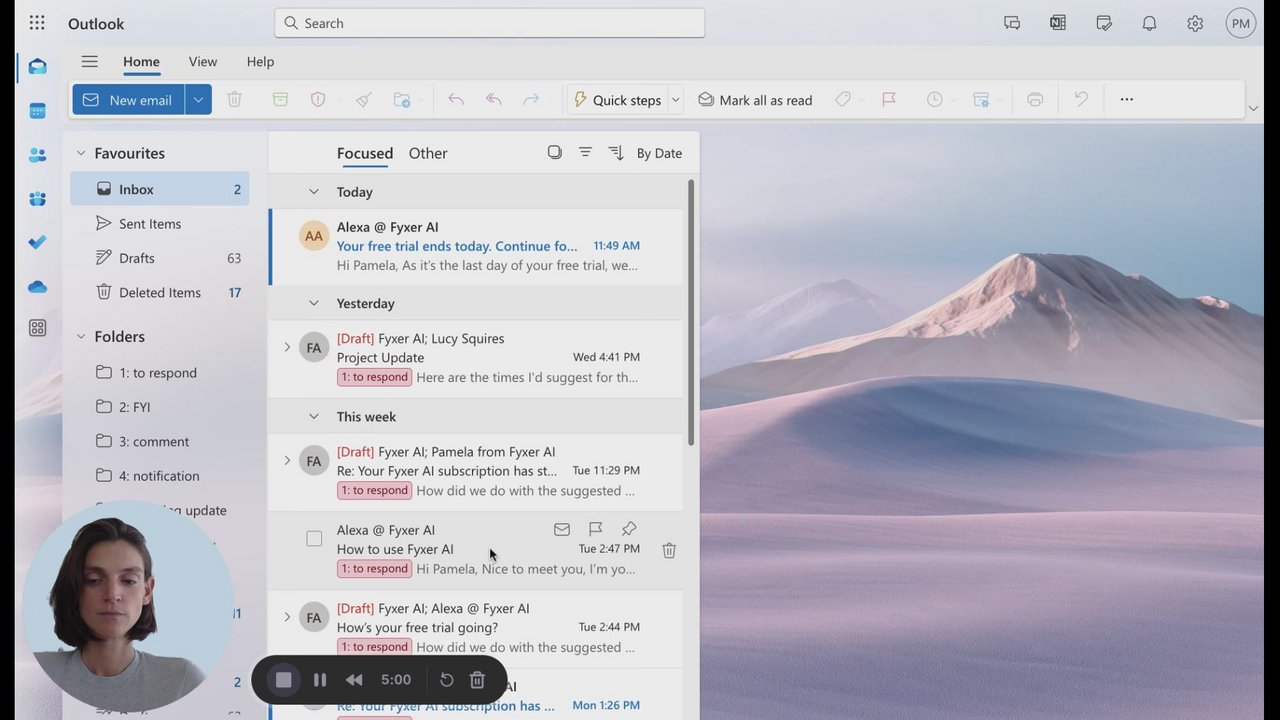Open the filter icon in message list
This screenshot has height=720, width=1280.
[x=585, y=153]
